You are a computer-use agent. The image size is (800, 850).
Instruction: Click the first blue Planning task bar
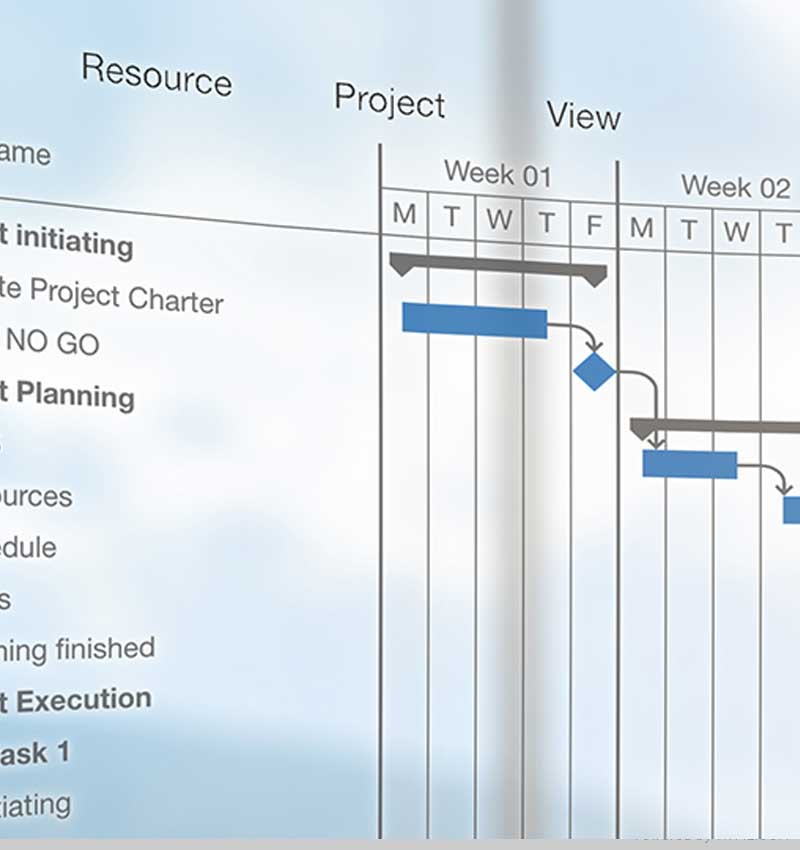click(690, 465)
